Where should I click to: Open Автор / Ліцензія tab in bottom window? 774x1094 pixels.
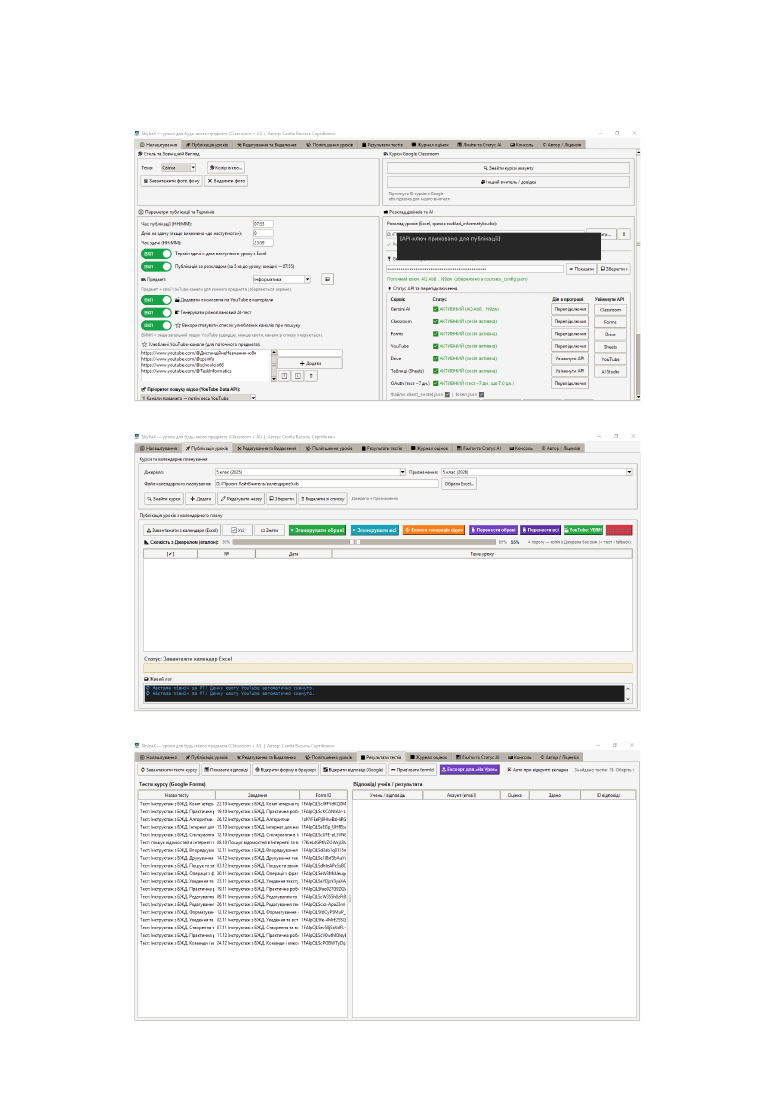coord(559,757)
